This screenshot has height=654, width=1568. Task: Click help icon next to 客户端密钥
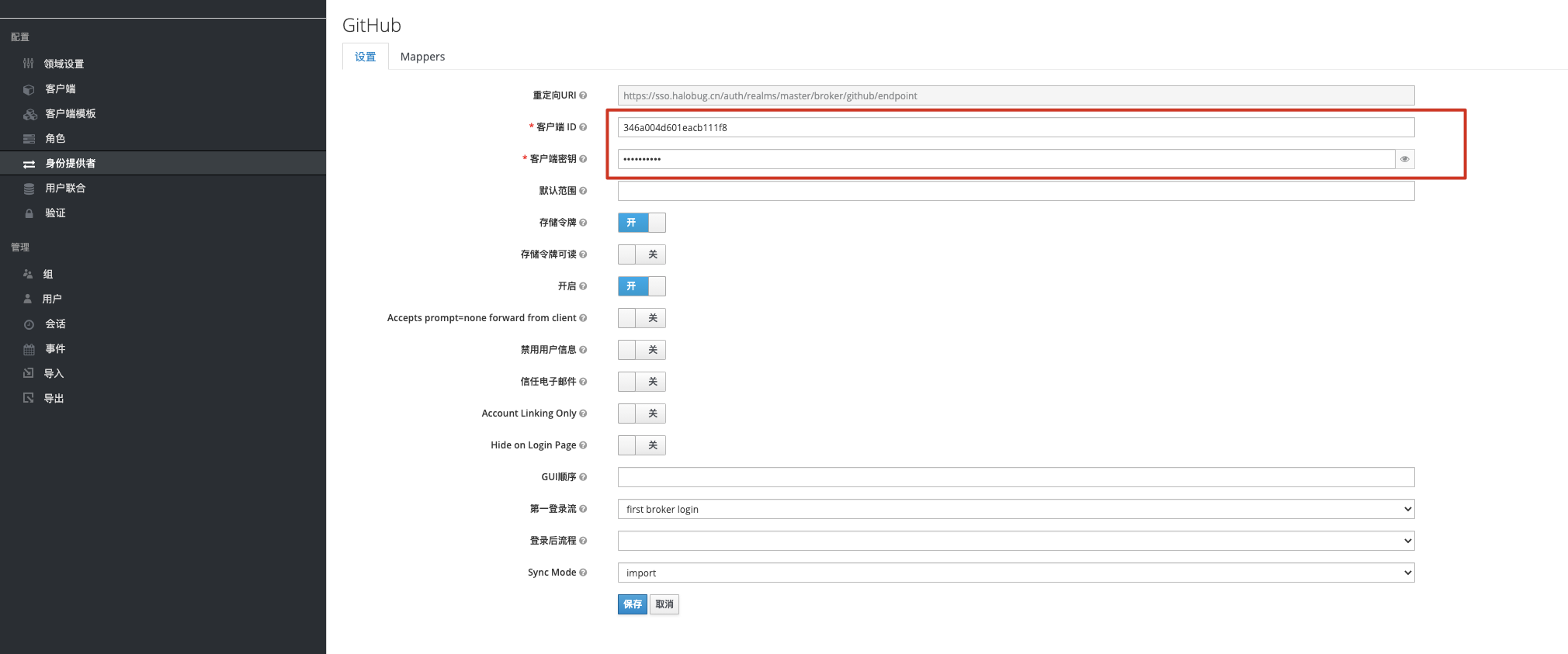tap(583, 159)
